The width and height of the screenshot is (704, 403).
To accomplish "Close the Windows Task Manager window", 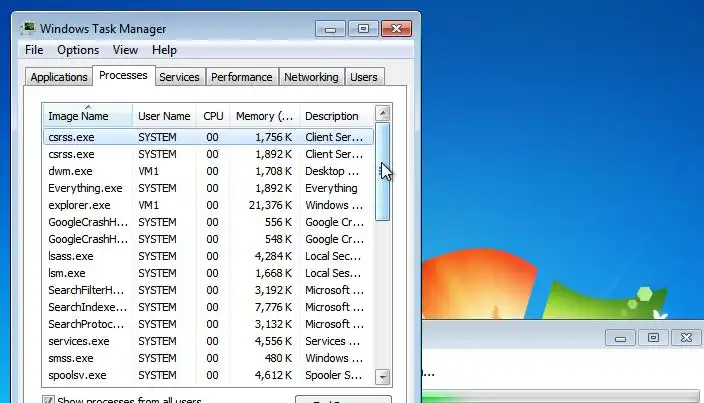I will [396, 29].
